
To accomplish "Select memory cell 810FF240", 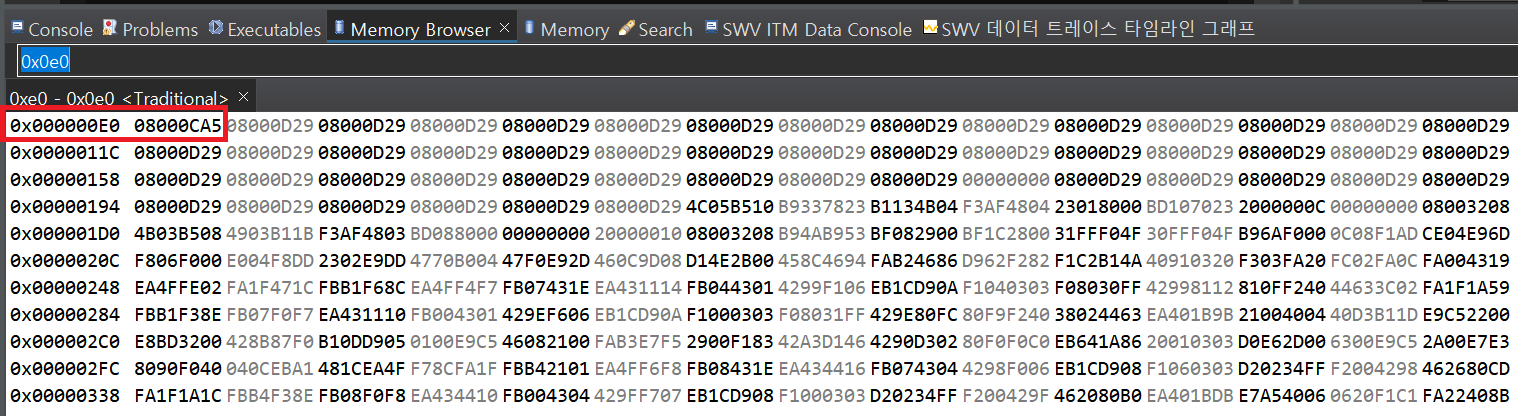I will coord(1282,288).
